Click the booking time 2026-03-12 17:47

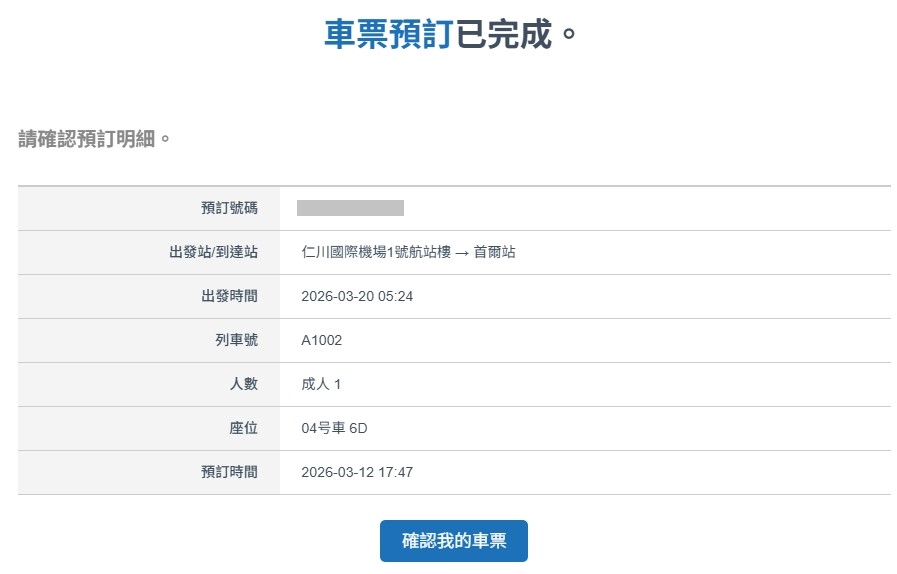tap(357, 472)
